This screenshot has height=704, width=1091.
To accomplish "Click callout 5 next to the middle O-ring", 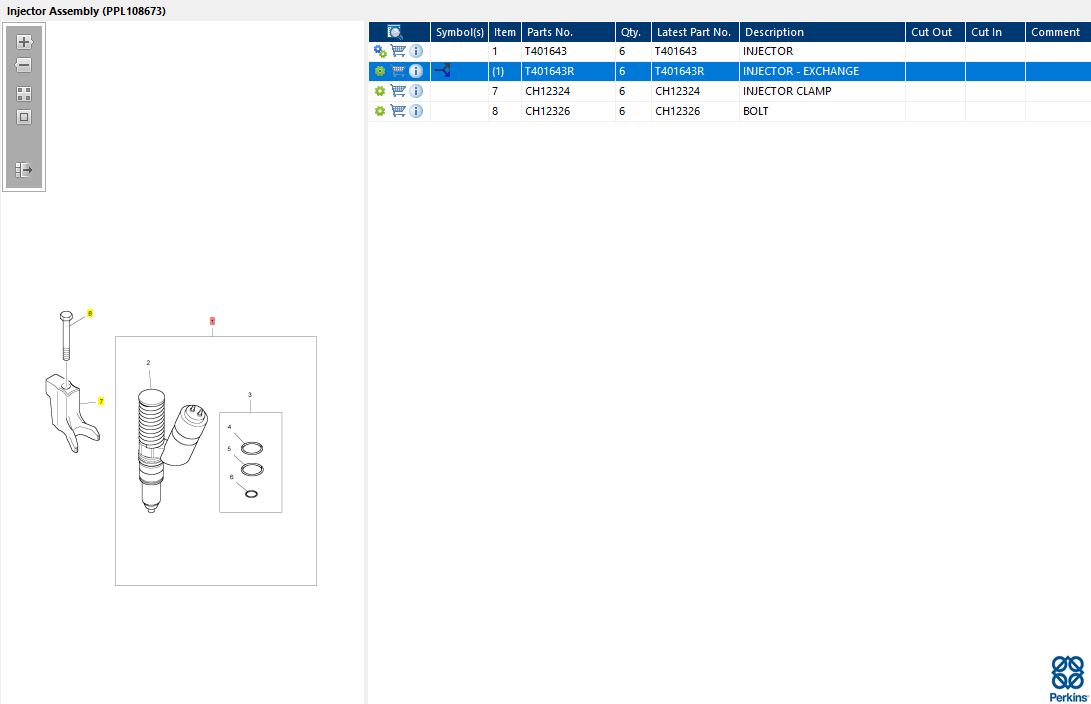I will 229,449.
